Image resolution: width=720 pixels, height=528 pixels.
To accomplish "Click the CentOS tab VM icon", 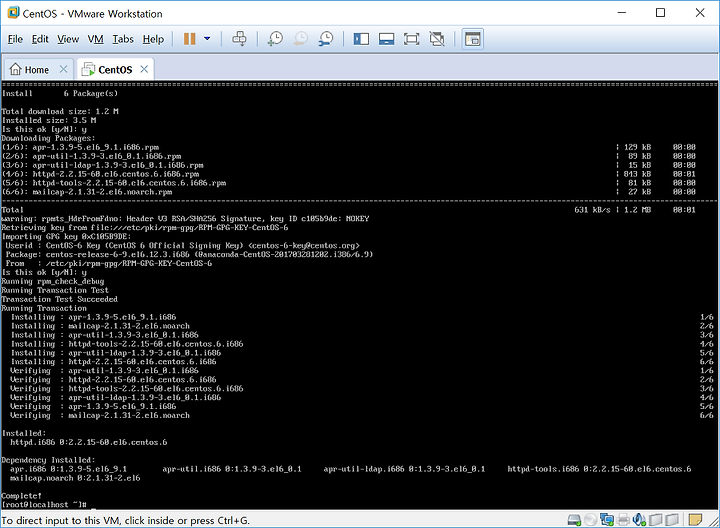I will point(88,69).
